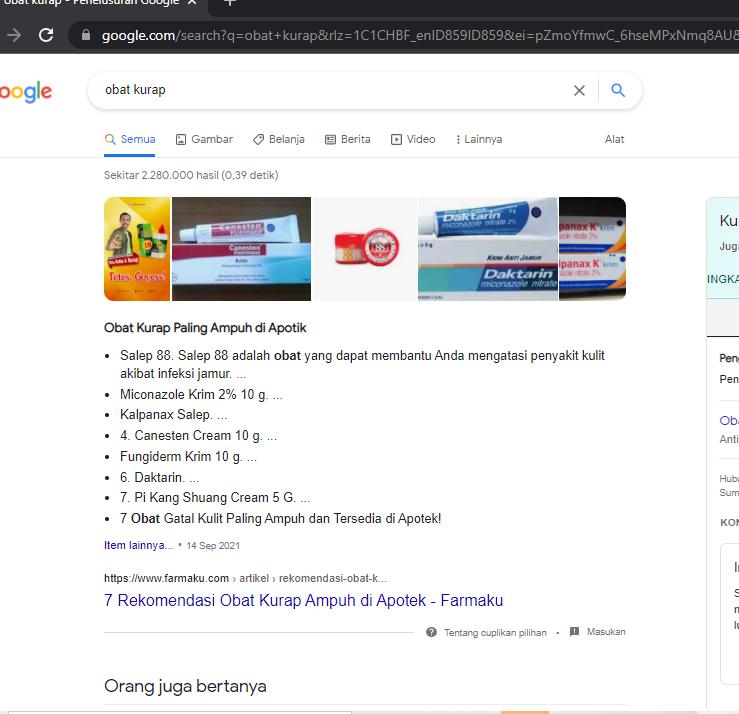Switch to the Gambar tab
Screen dimensions: 739x714
coord(204,140)
